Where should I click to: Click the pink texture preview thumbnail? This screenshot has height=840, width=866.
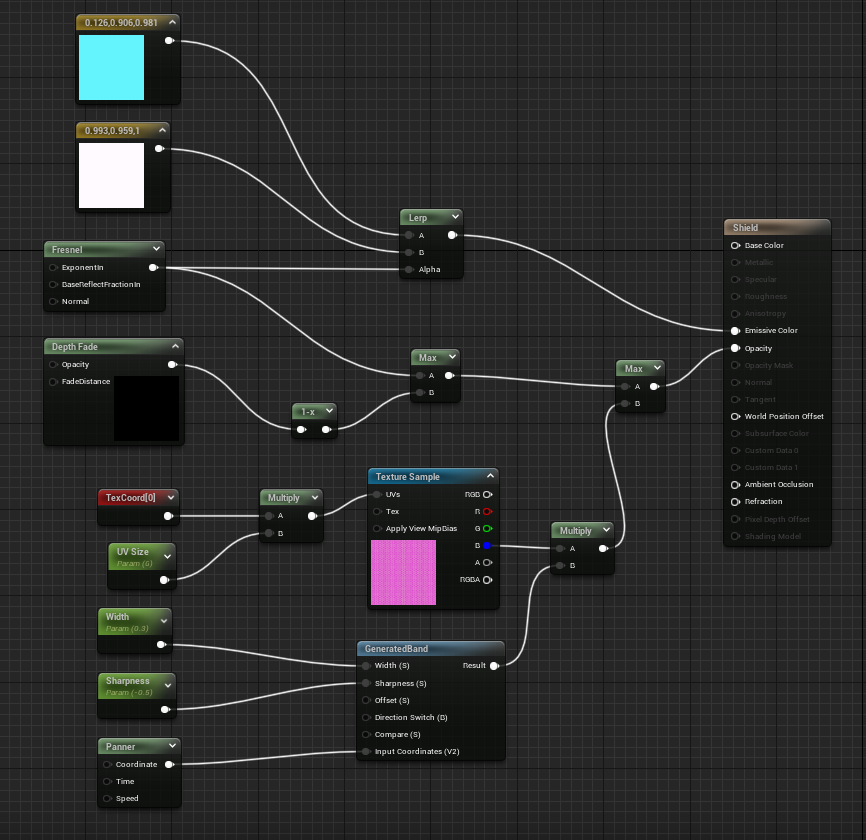[403, 573]
